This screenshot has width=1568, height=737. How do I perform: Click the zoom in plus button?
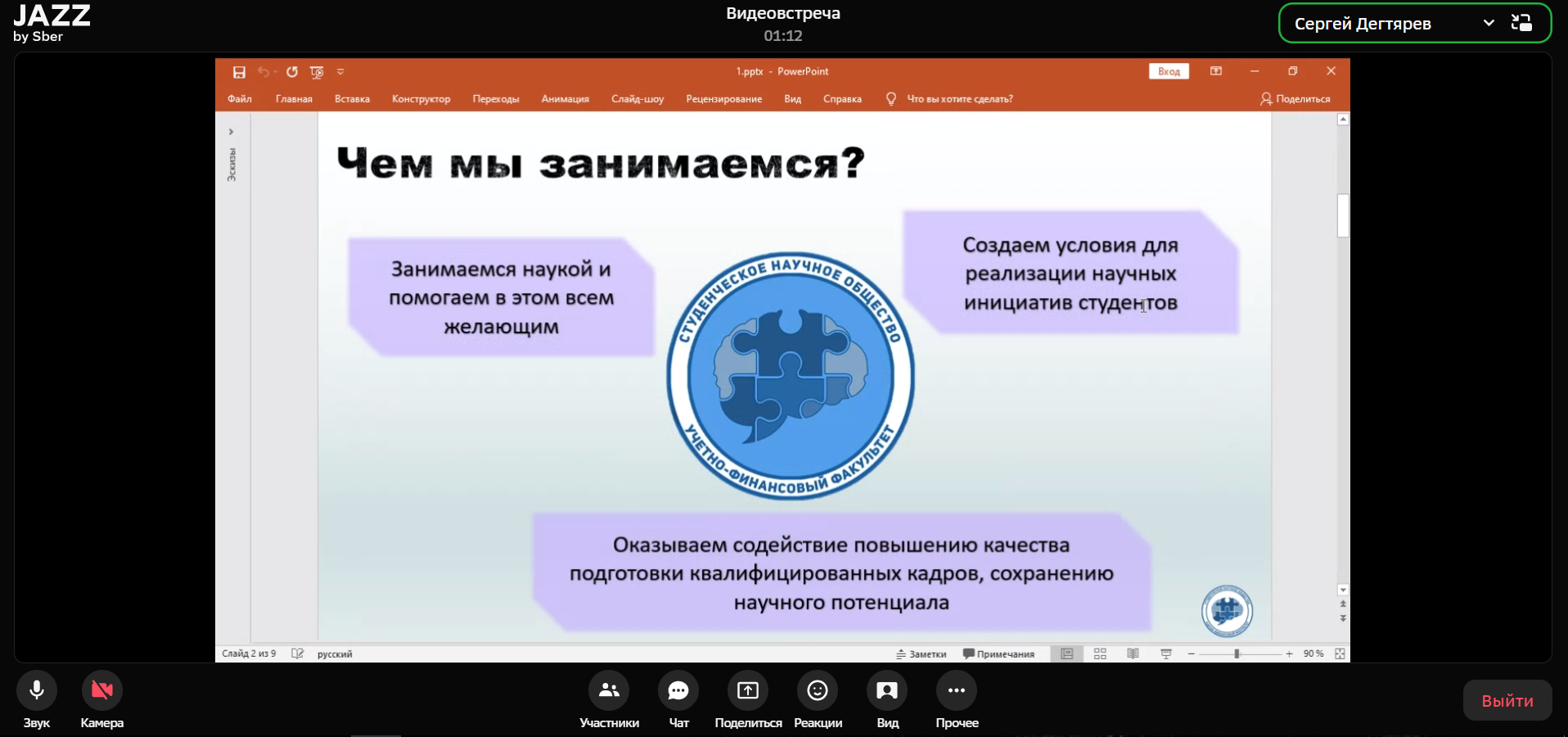tap(1289, 653)
